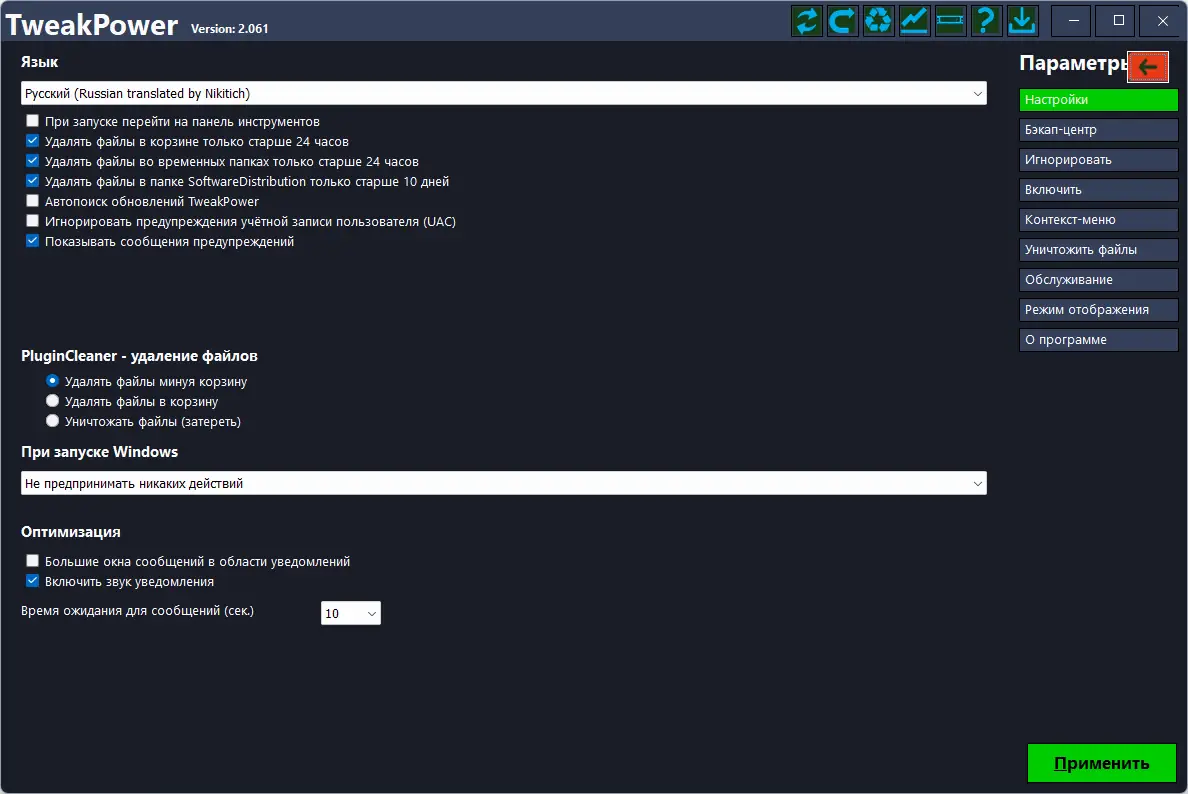Click the curved redo arrow icon
The width and height of the screenshot is (1188, 794).
point(843,20)
